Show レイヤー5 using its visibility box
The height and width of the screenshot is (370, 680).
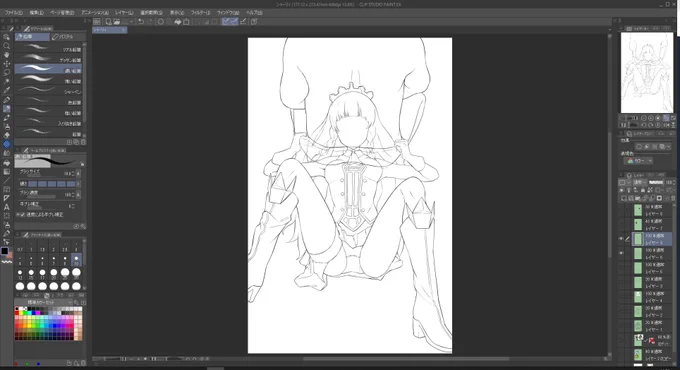tap(621, 268)
